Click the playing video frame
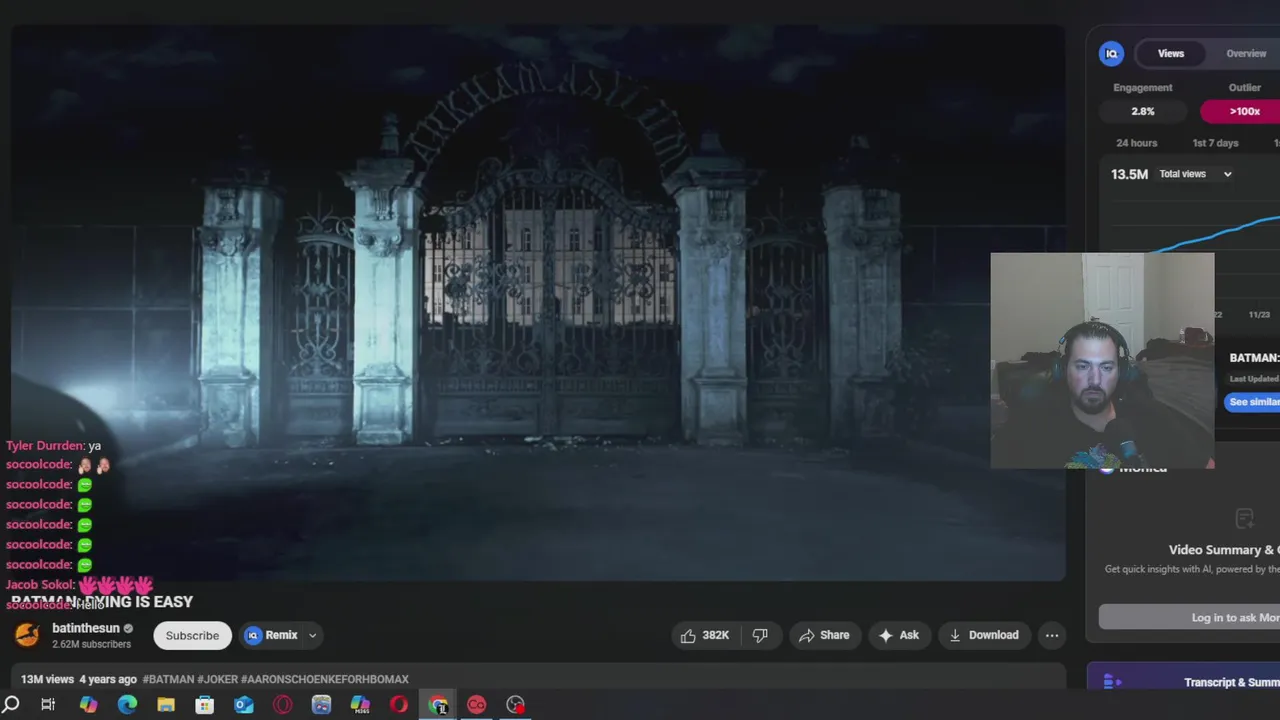 (538, 302)
